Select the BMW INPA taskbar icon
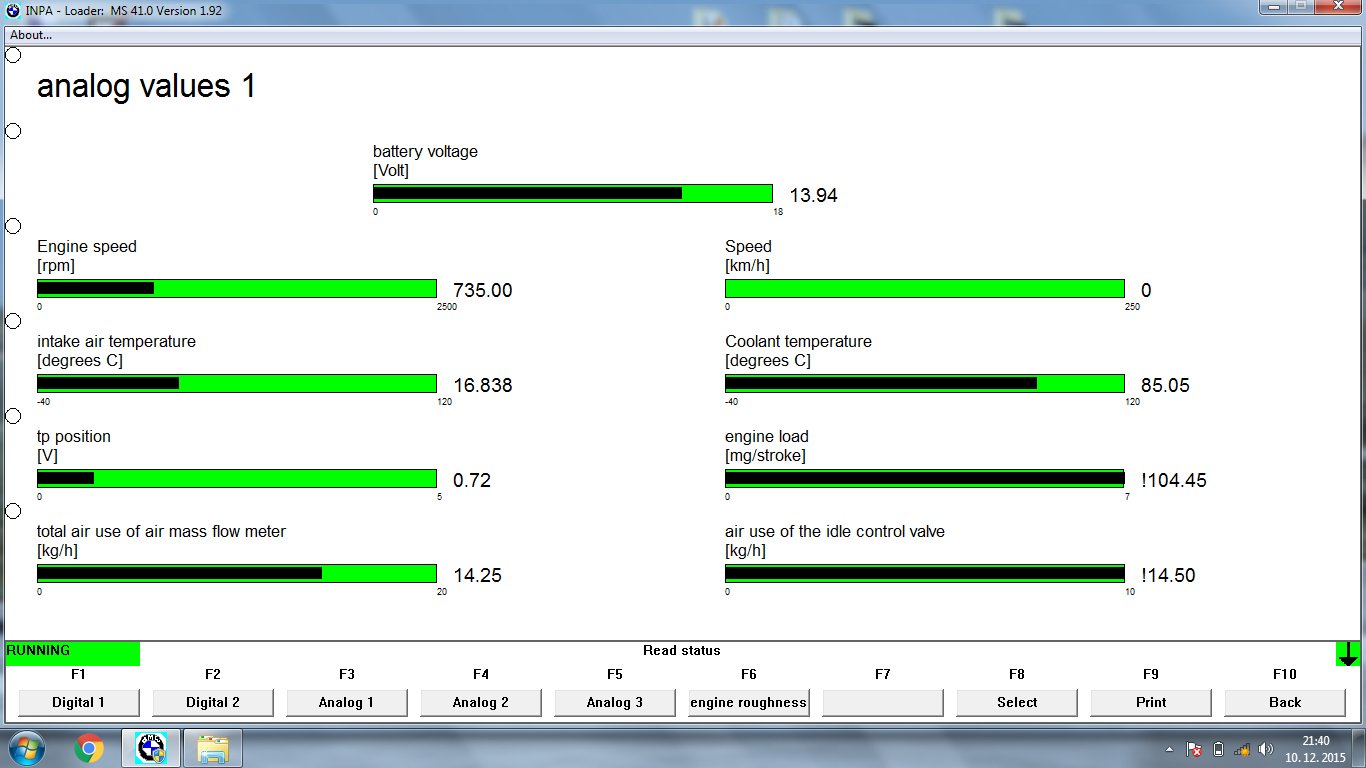The image size is (1366, 768). tap(150, 748)
